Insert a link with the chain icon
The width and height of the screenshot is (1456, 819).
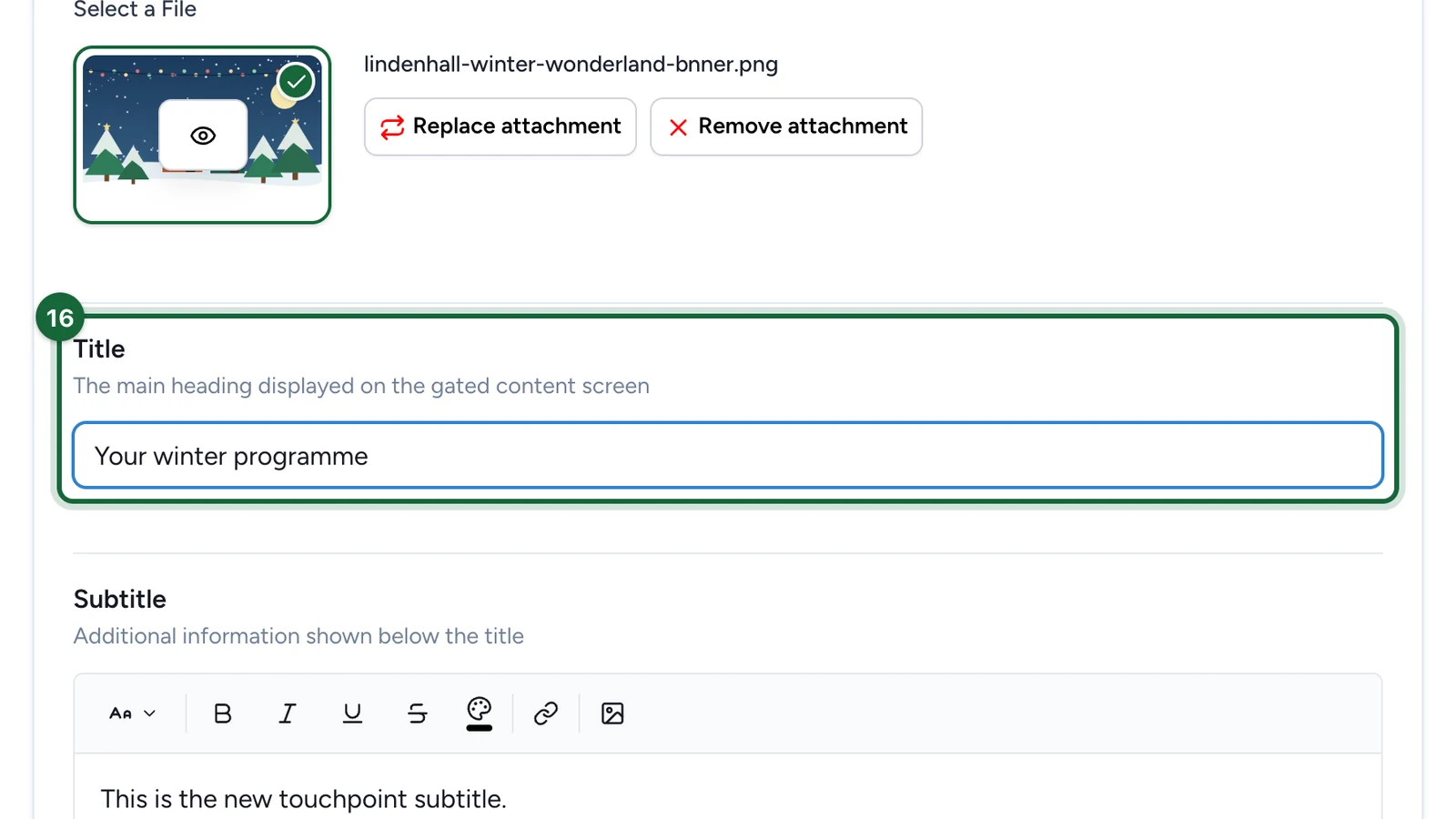546,713
